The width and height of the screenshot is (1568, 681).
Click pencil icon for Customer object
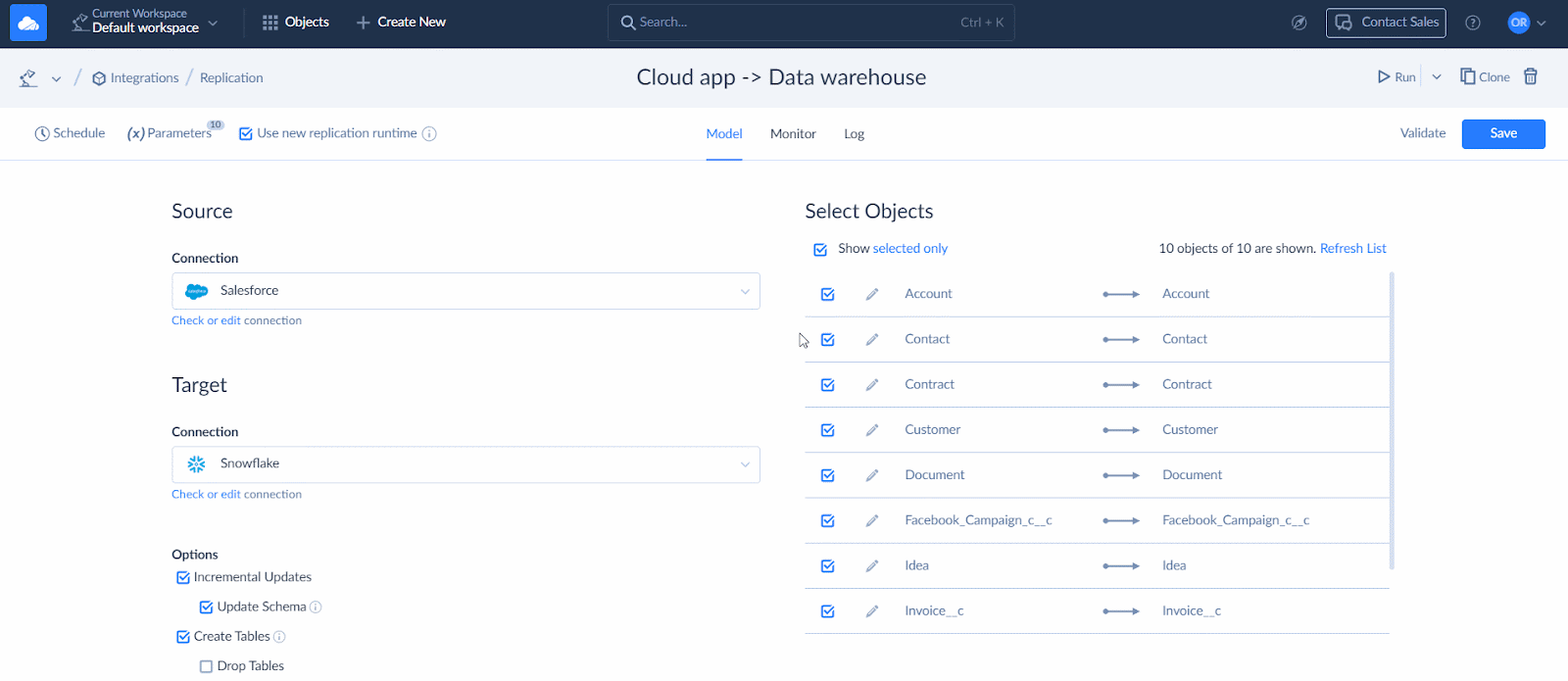tap(872, 430)
